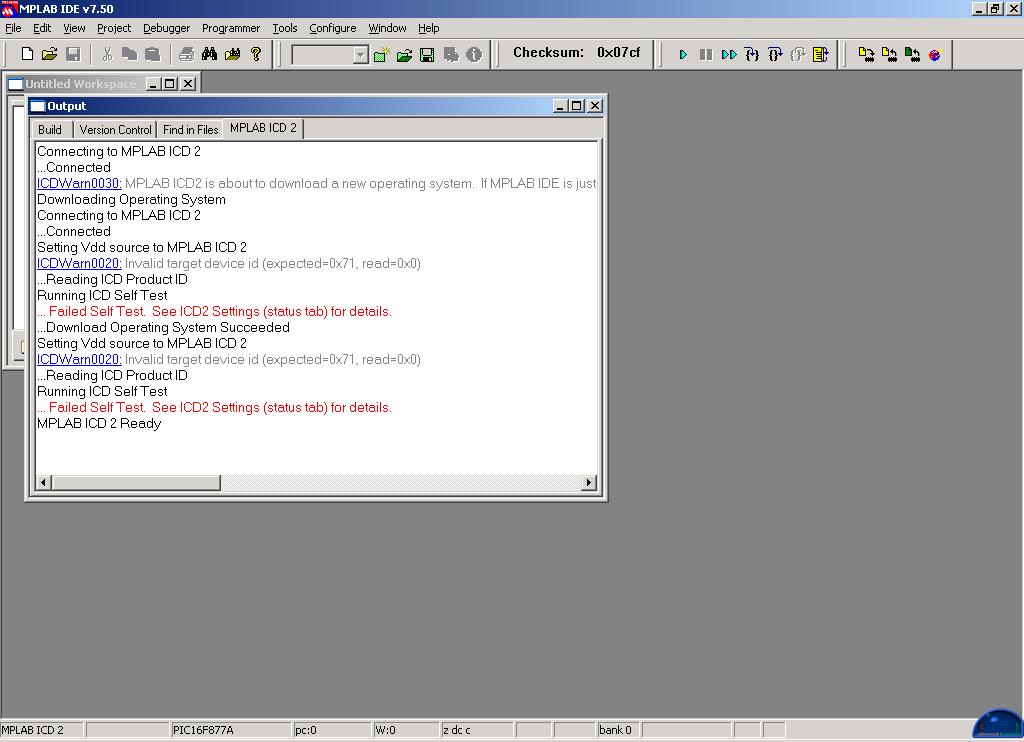This screenshot has height=742, width=1024.
Task: Click the first ICD 2 program target icon
Action: click(x=866, y=55)
